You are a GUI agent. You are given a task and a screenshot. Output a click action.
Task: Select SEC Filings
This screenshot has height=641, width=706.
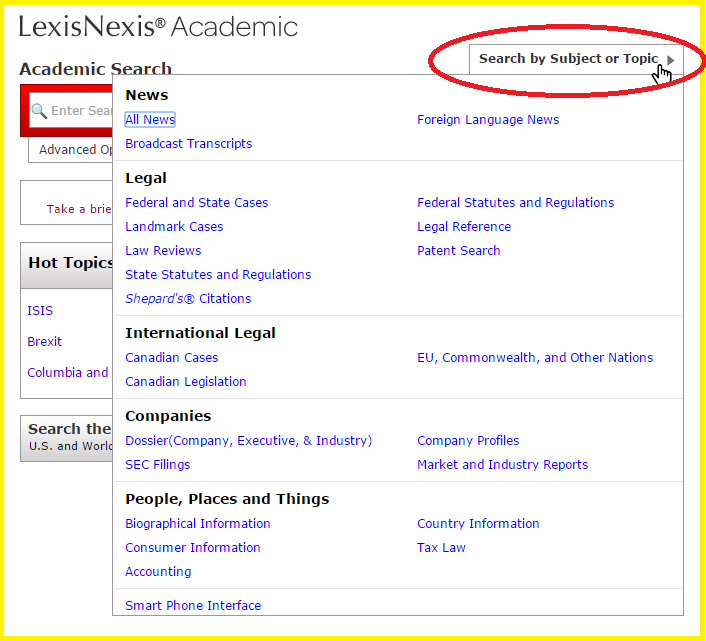coord(158,465)
